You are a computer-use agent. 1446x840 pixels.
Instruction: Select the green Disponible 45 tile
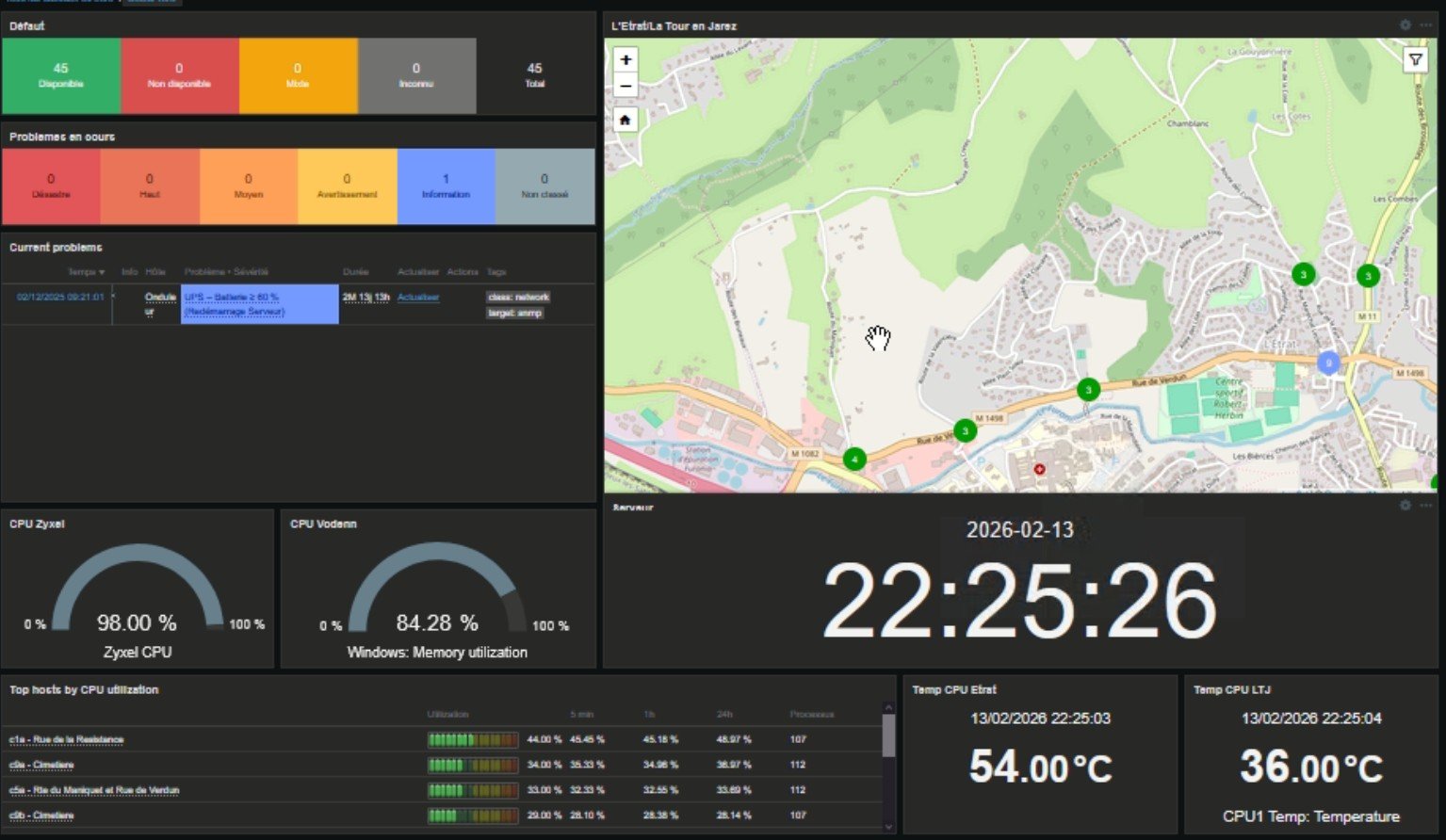click(x=61, y=75)
